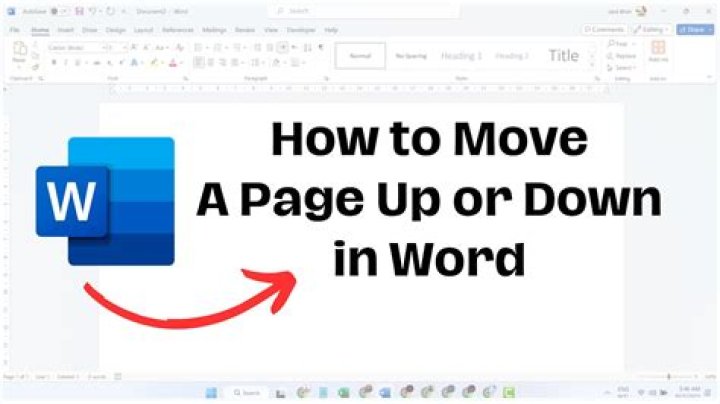Redo the last action
The height and width of the screenshot is (404, 720).
click(111, 11)
